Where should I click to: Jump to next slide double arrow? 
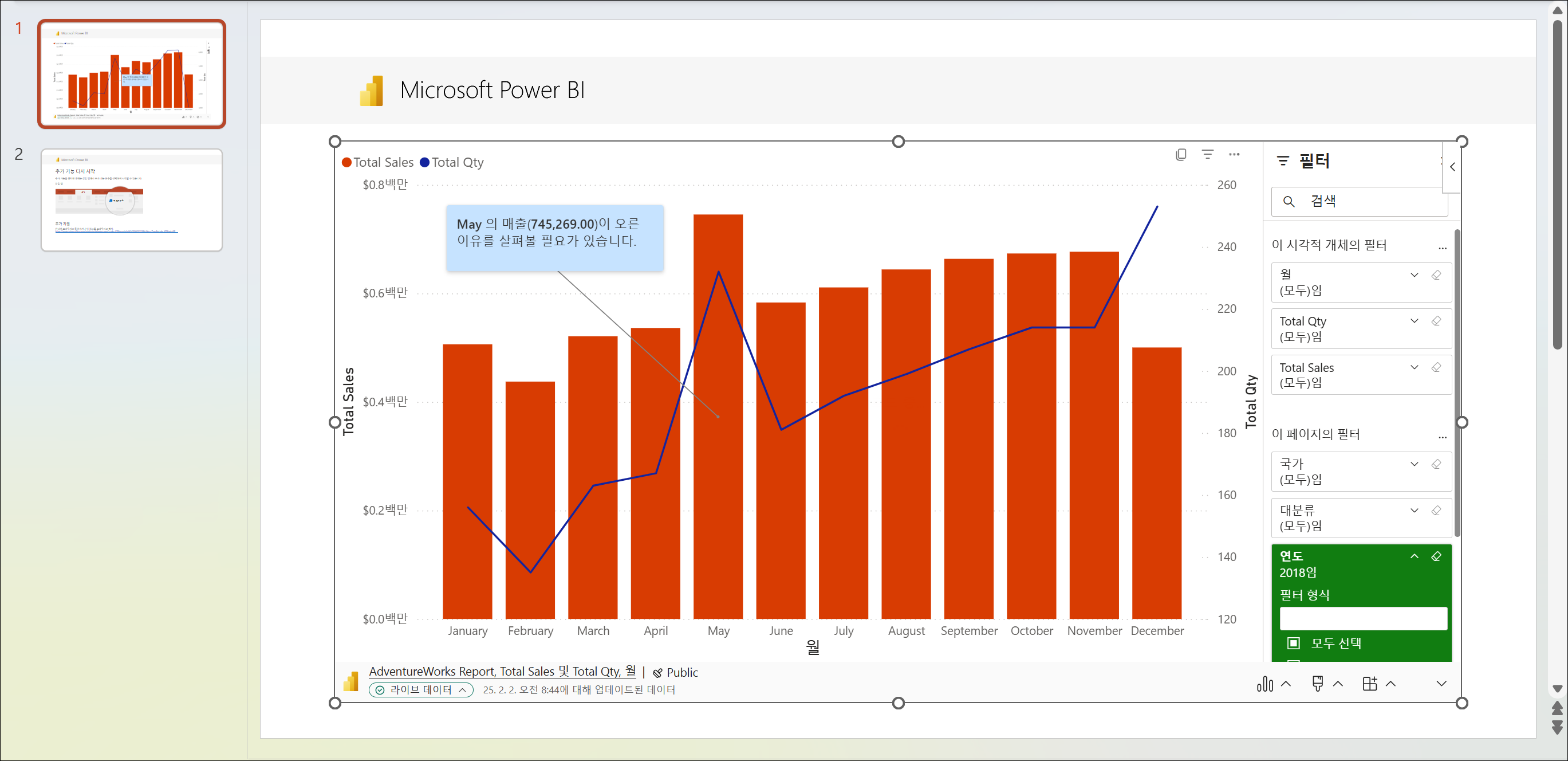coord(1557,728)
